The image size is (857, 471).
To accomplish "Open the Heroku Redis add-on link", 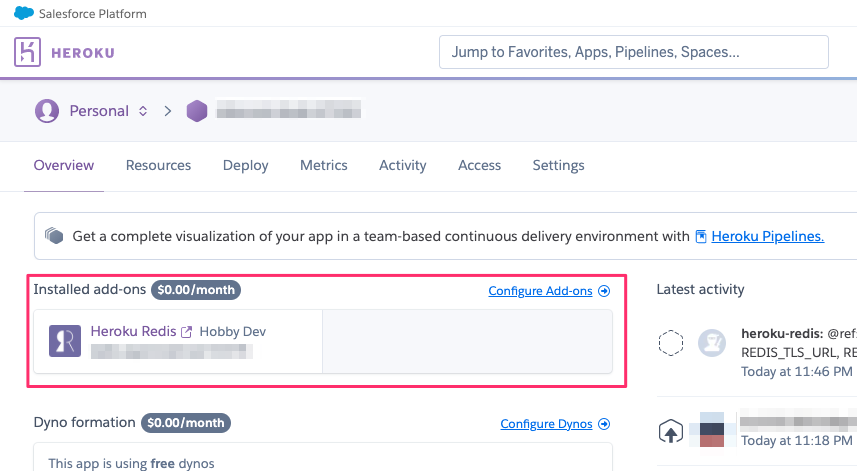I will tap(133, 331).
